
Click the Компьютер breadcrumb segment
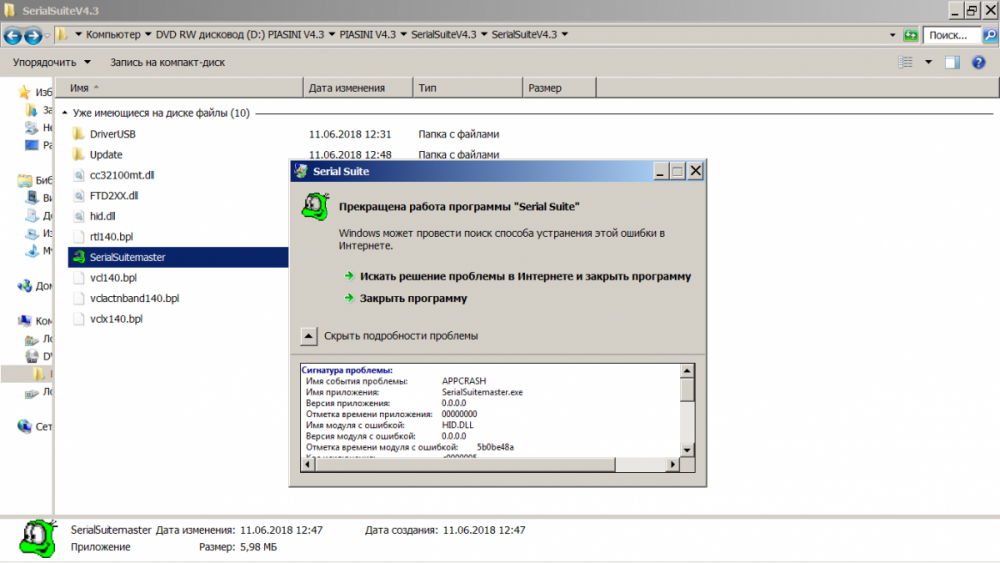113,34
